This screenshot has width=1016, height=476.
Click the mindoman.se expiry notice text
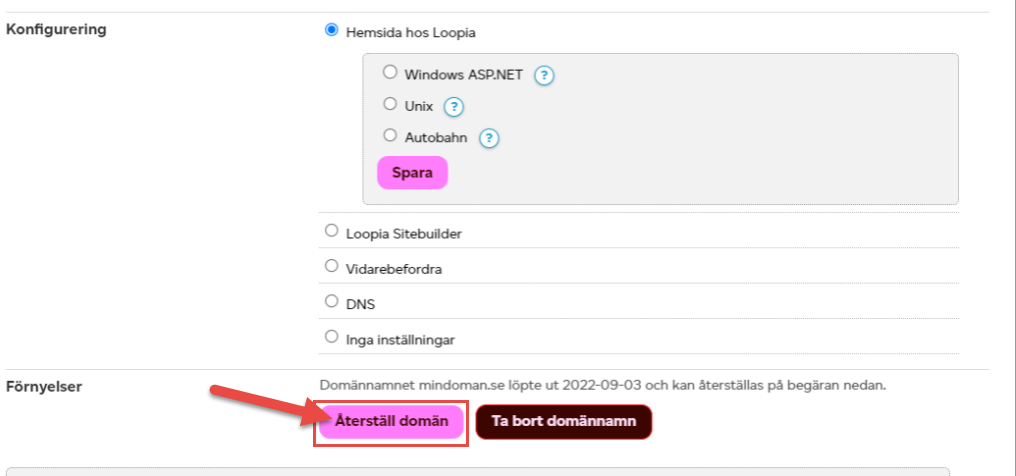(x=602, y=386)
